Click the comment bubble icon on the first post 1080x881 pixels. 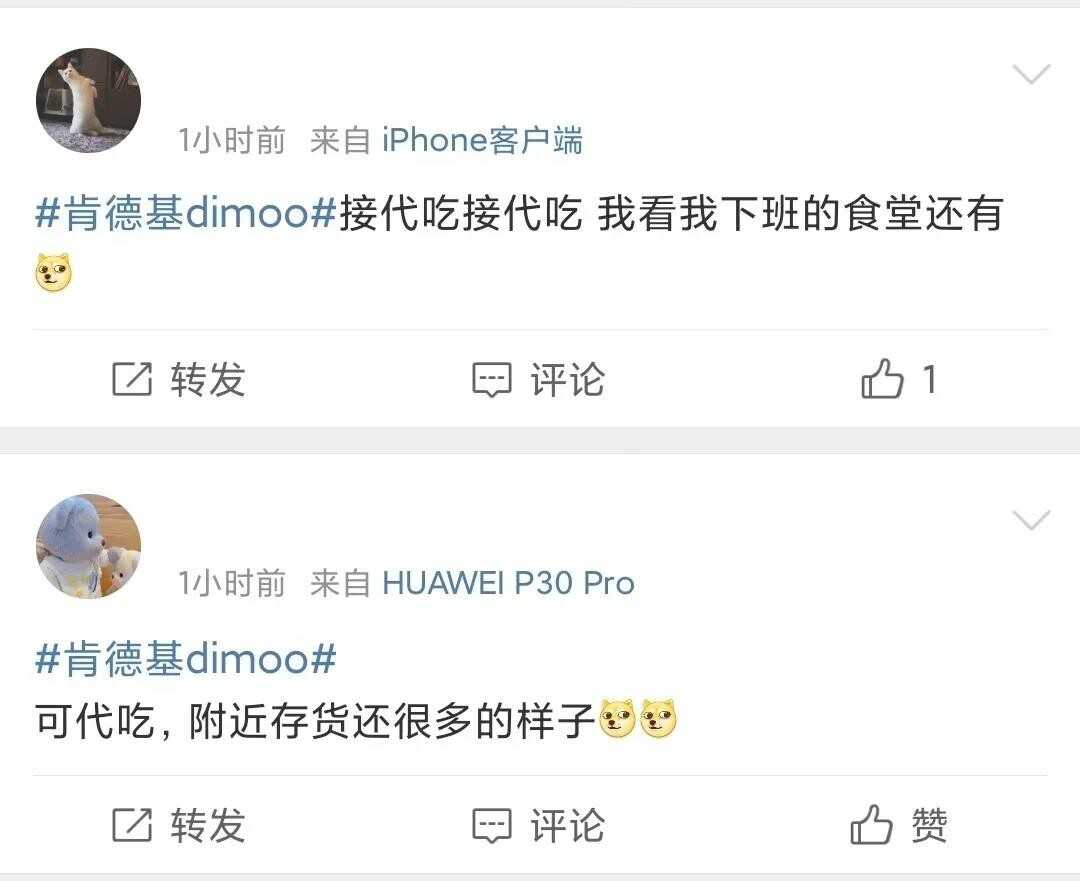492,380
